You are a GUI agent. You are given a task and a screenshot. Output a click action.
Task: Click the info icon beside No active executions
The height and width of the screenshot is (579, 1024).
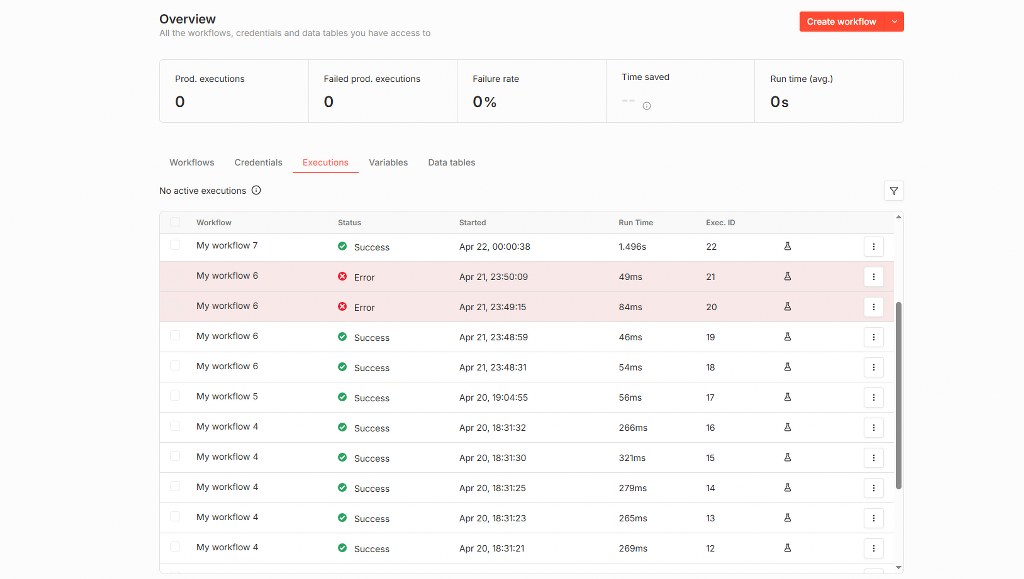pos(256,191)
